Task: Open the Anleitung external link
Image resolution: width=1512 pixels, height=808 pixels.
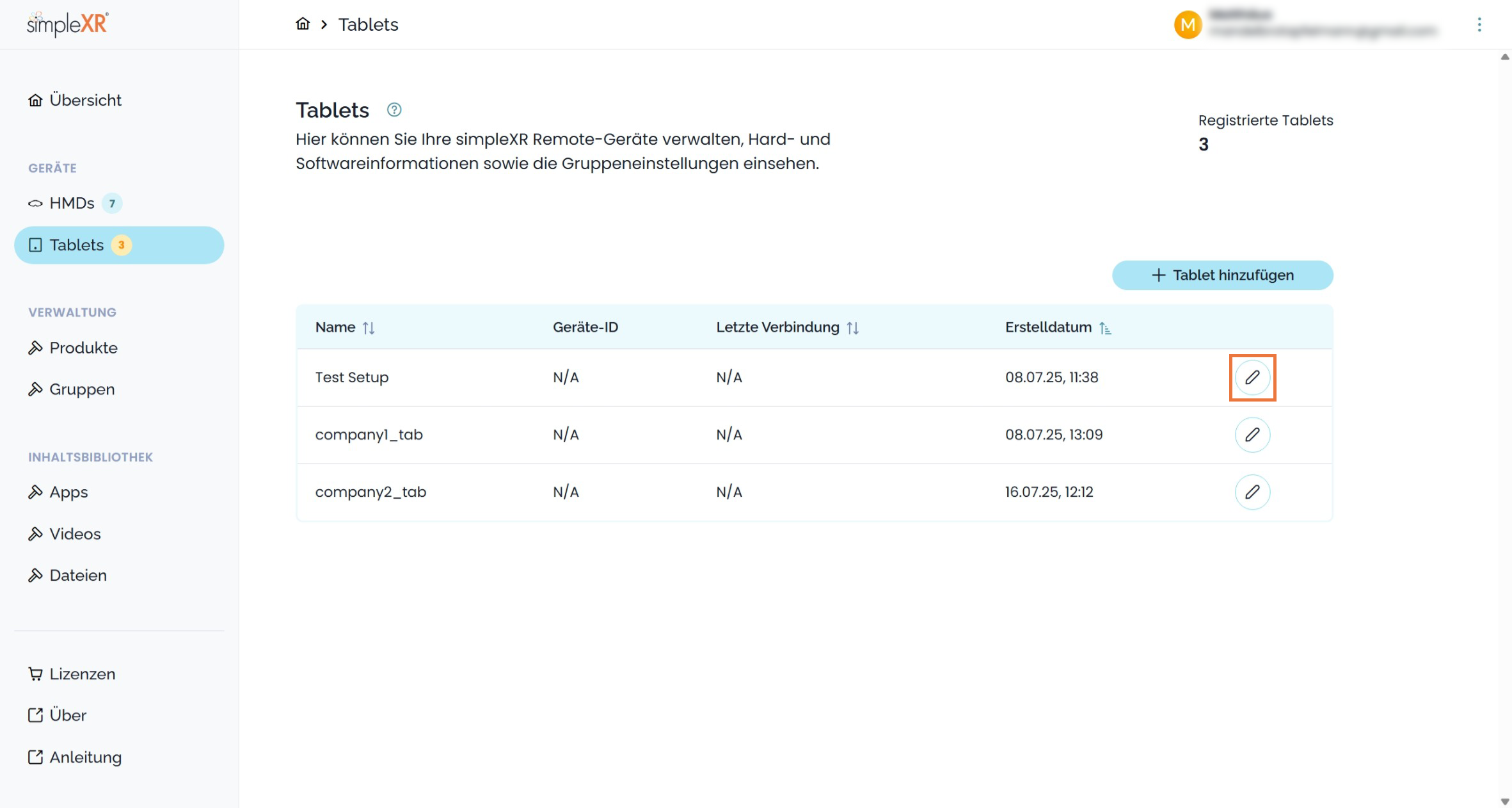Action: [85, 757]
